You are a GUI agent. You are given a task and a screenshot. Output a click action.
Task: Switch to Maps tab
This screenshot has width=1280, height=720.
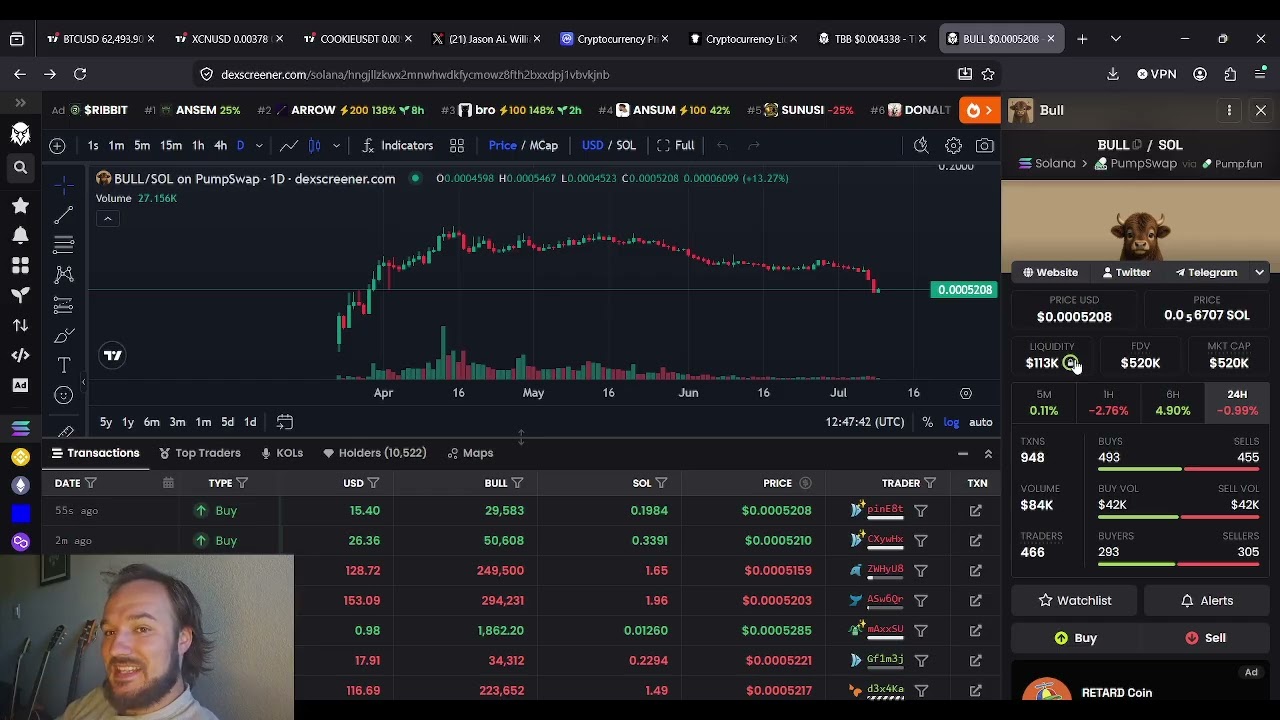[470, 453]
